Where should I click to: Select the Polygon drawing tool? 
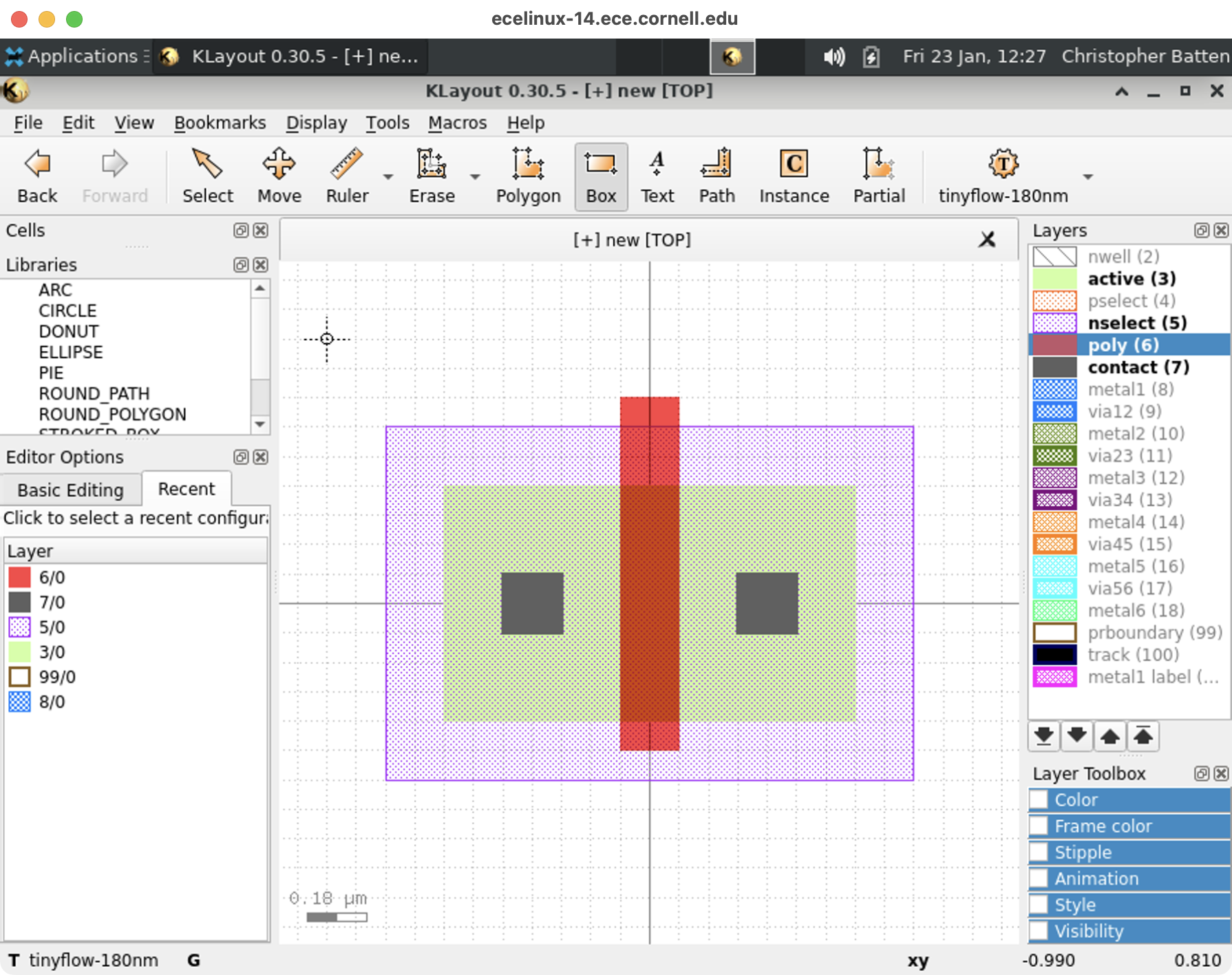pyautogui.click(x=528, y=176)
